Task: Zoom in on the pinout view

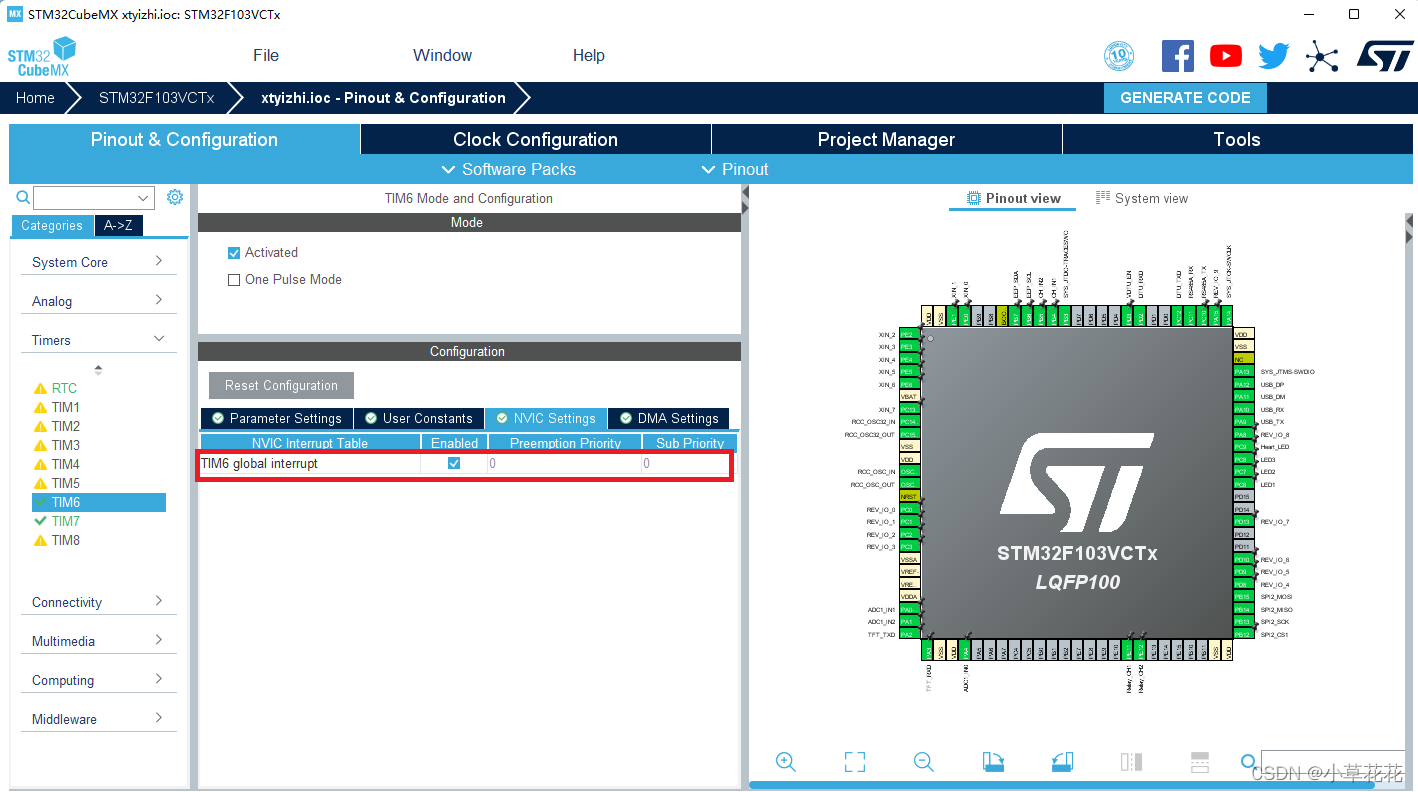Action: point(786,762)
